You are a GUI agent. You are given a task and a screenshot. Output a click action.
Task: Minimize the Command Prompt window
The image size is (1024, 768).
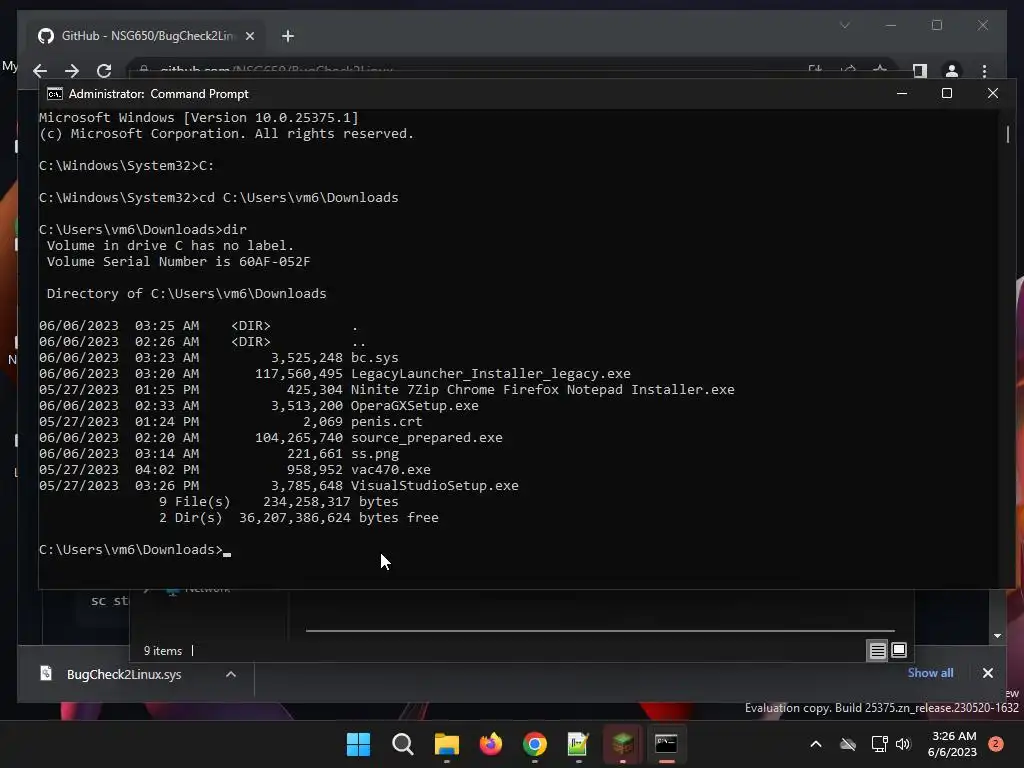902,93
